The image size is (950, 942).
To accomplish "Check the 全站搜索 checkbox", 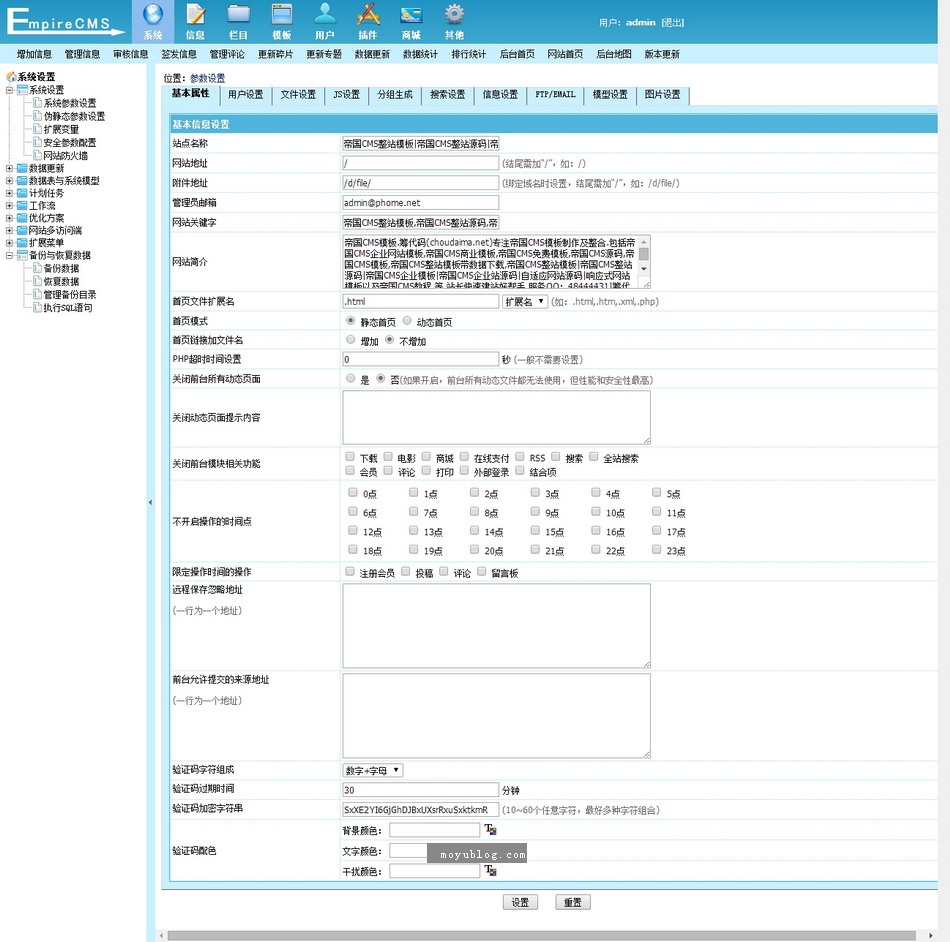I will tap(594, 457).
